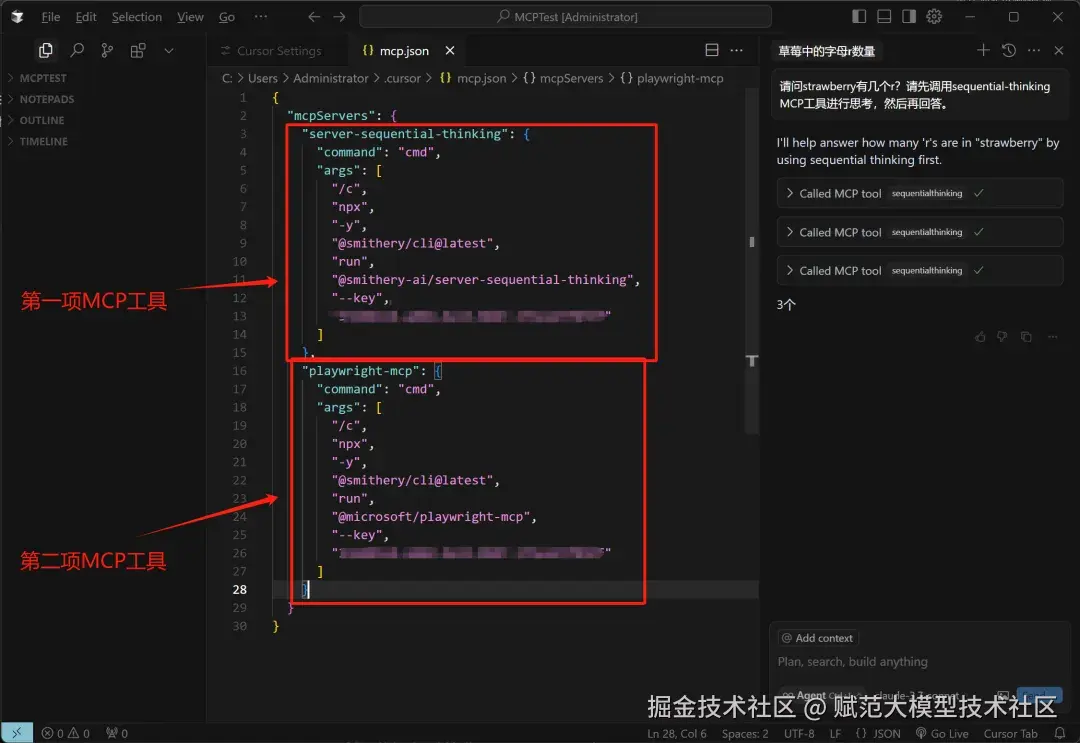This screenshot has height=743, width=1080.
Task: Open editor More Actions ellipsis
Action: (736, 50)
